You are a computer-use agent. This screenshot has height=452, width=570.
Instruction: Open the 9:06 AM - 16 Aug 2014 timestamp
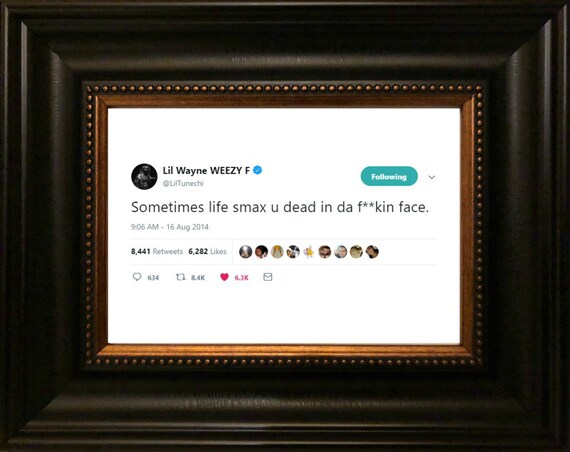click(170, 227)
